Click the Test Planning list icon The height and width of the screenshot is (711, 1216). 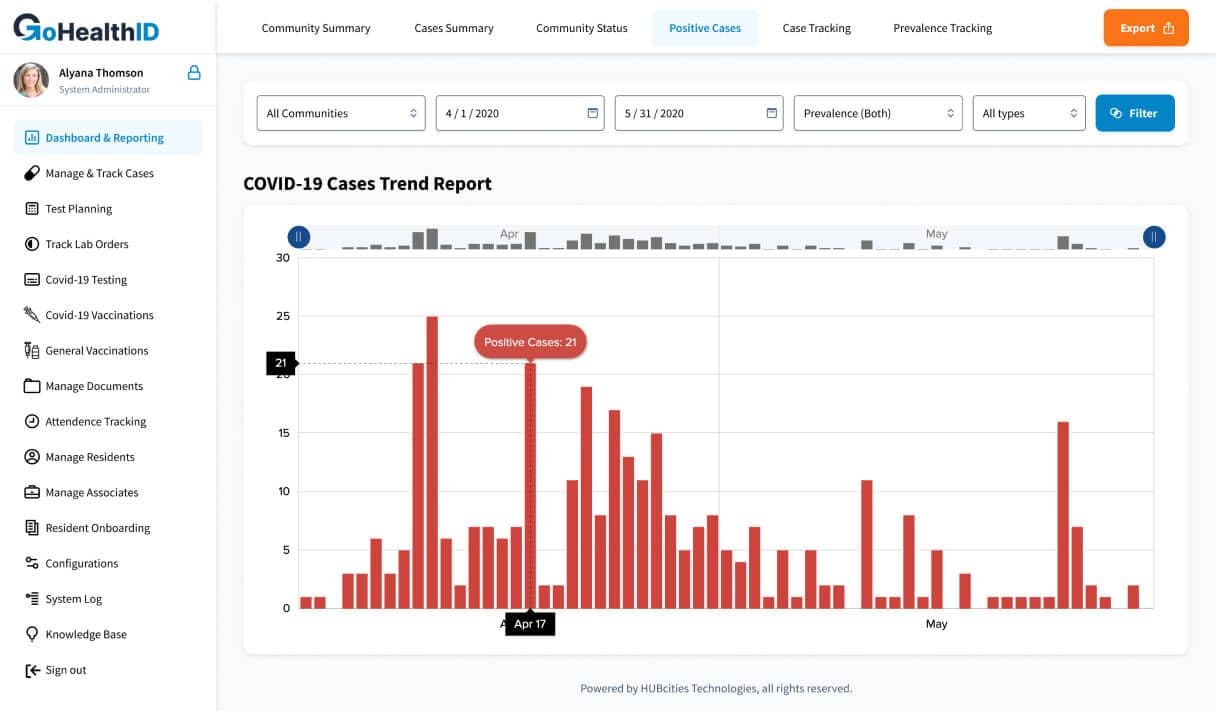[31, 209]
